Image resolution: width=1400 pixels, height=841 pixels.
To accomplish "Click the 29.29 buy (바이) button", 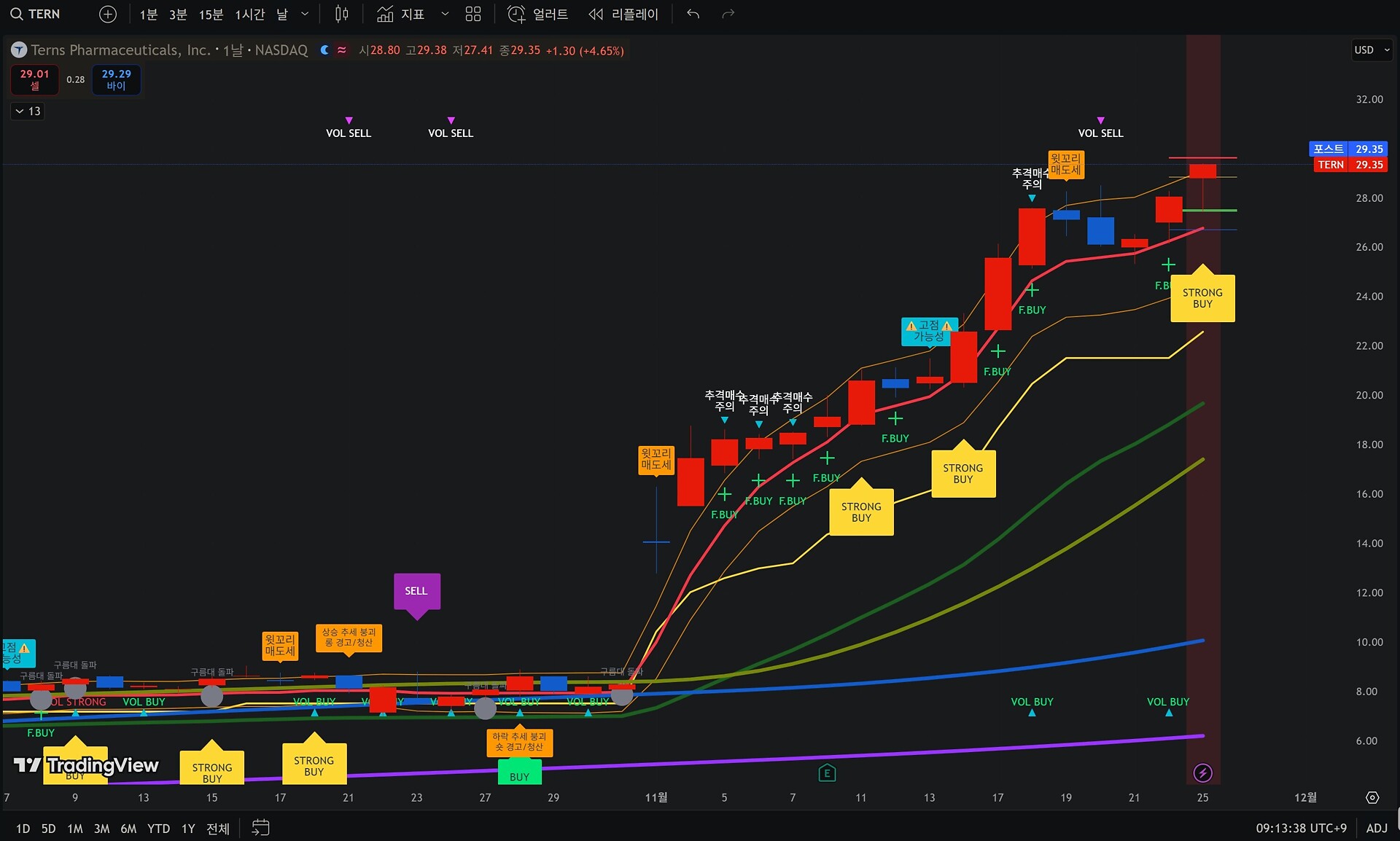I will (116, 79).
